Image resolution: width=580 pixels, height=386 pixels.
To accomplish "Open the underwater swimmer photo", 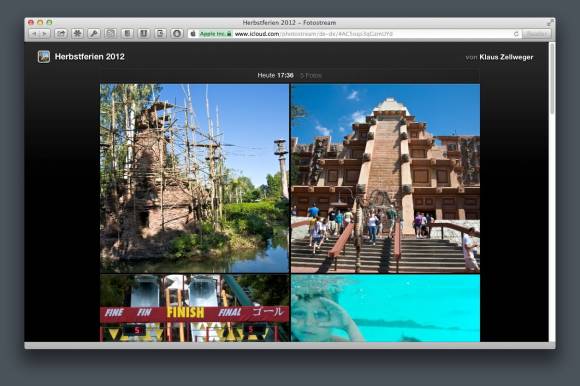I will (385, 308).
